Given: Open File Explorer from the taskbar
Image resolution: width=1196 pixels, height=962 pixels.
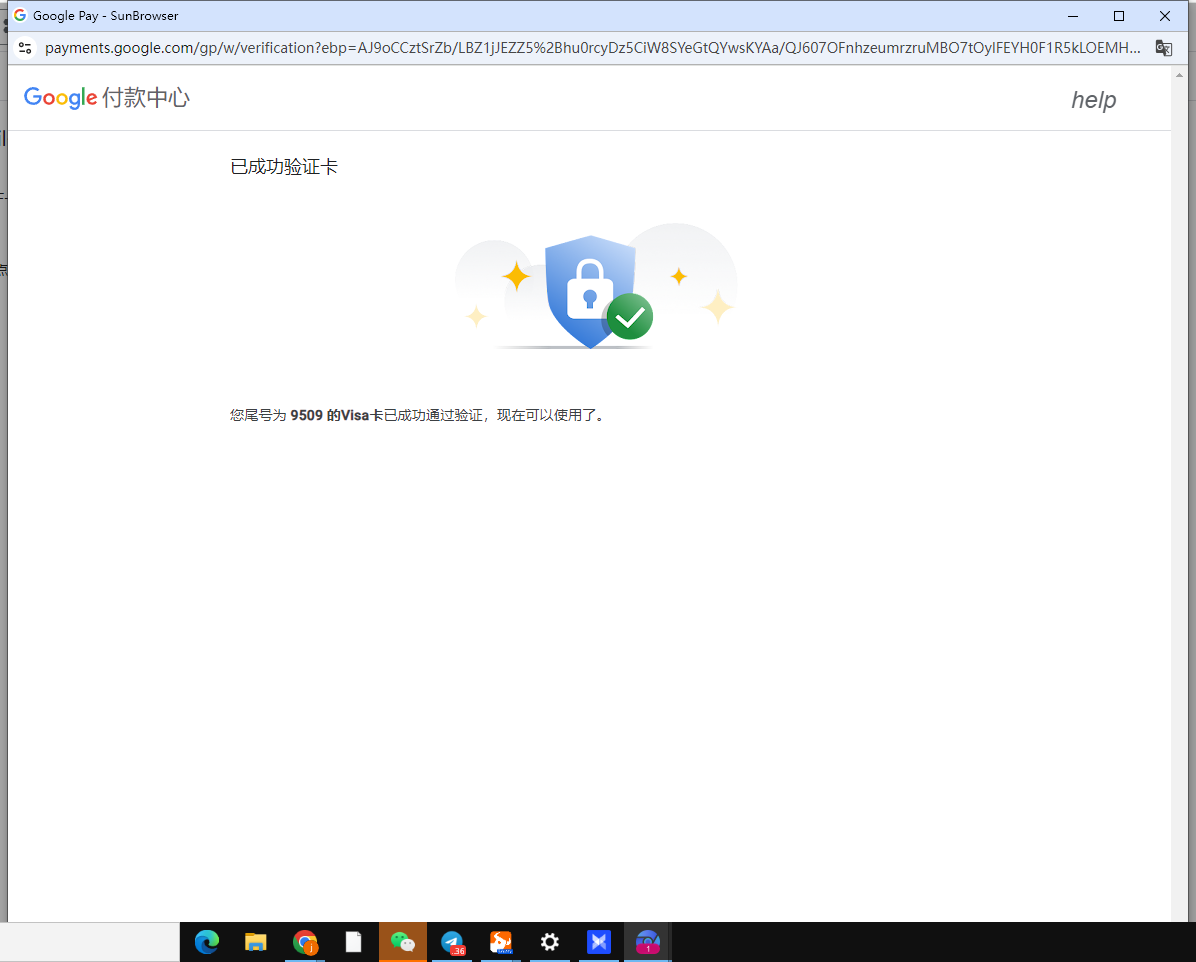Looking at the screenshot, I should point(256,942).
